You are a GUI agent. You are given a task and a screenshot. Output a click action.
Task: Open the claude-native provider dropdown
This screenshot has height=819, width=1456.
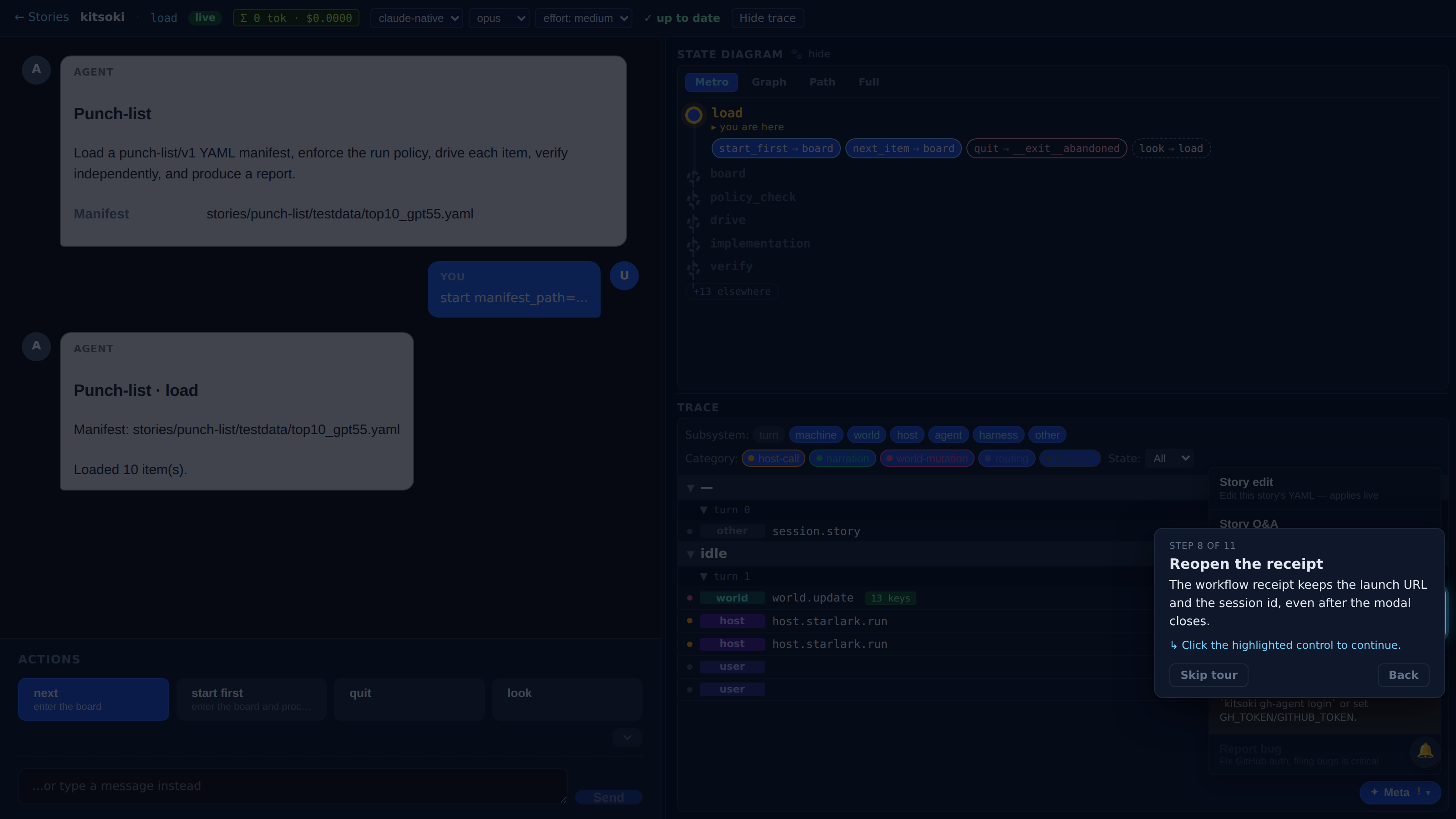(417, 18)
